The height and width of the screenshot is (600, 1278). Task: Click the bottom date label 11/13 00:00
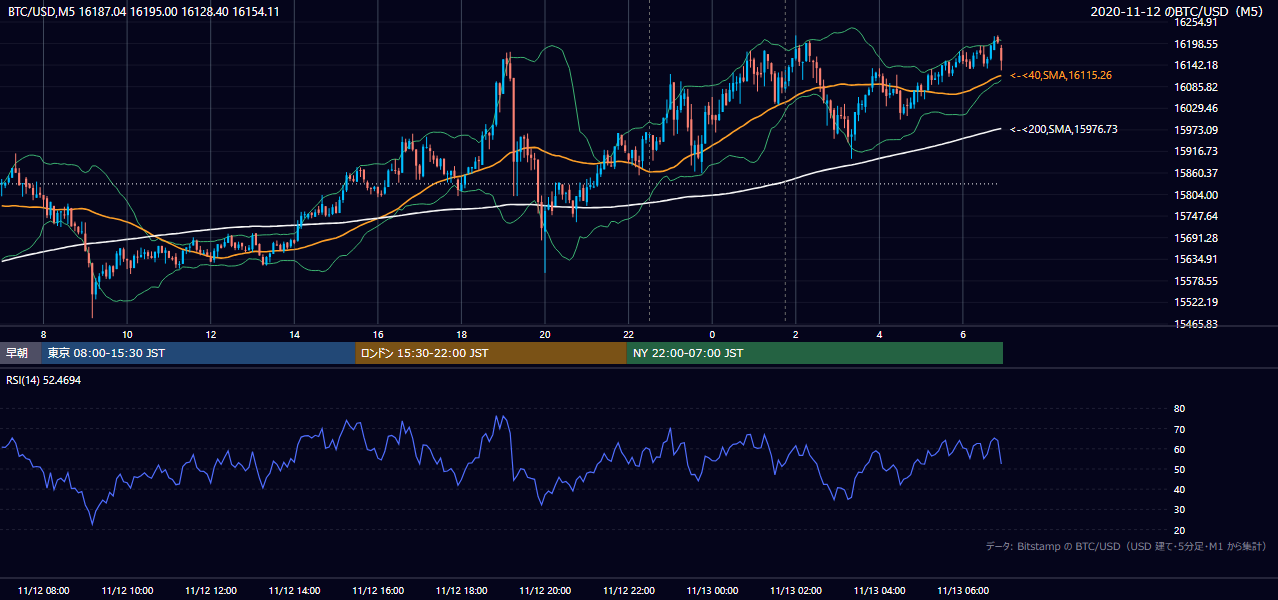pyautogui.click(x=713, y=591)
